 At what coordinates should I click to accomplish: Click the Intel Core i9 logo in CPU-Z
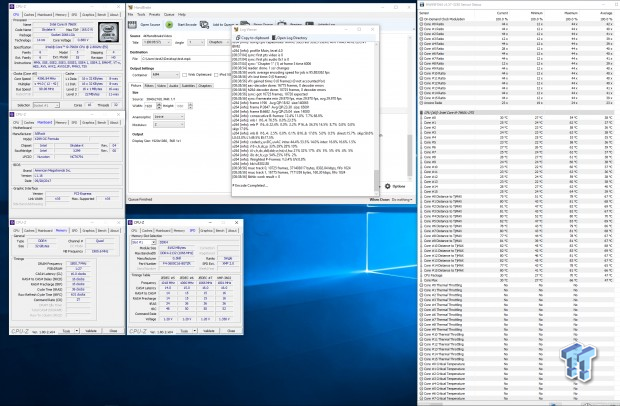coord(109,32)
